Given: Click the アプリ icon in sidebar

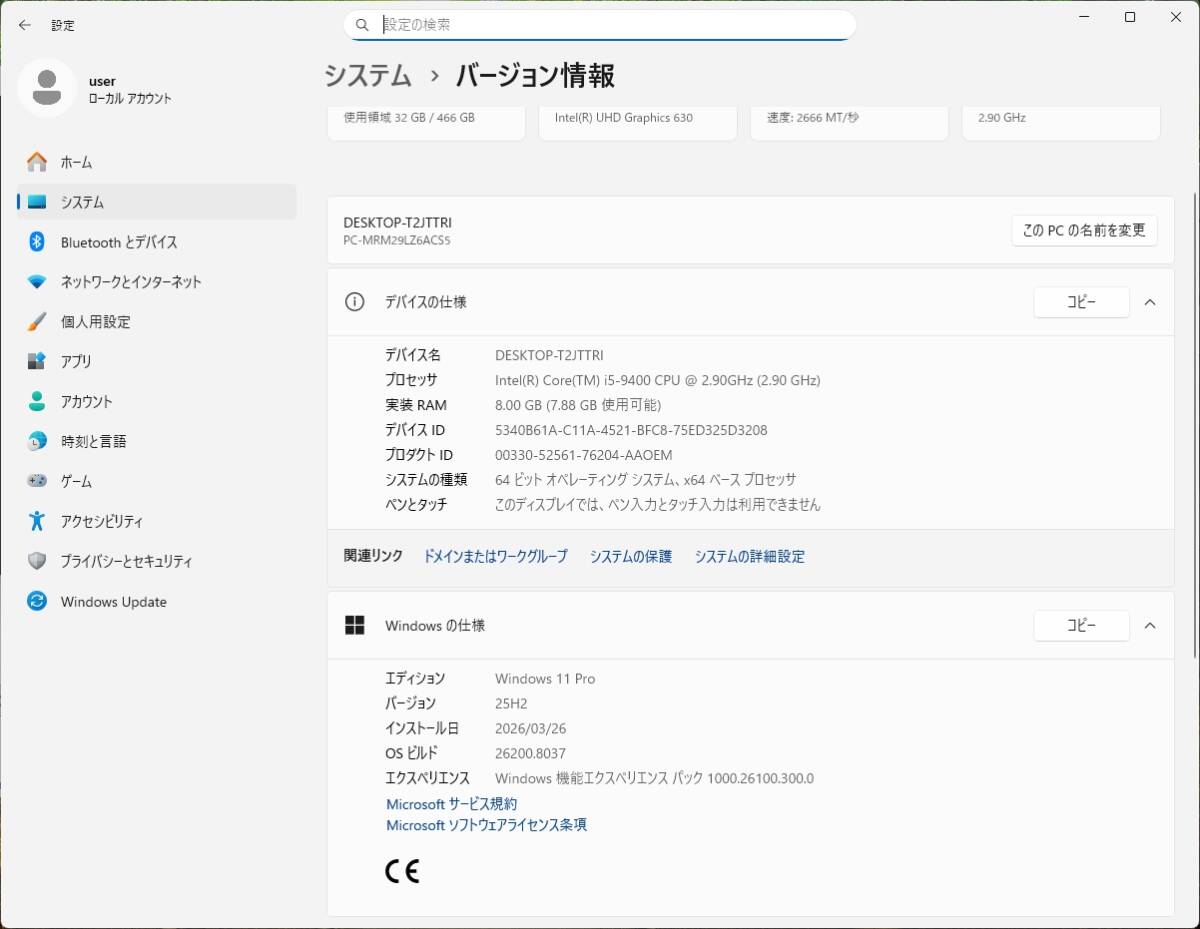Looking at the screenshot, I should (x=36, y=361).
